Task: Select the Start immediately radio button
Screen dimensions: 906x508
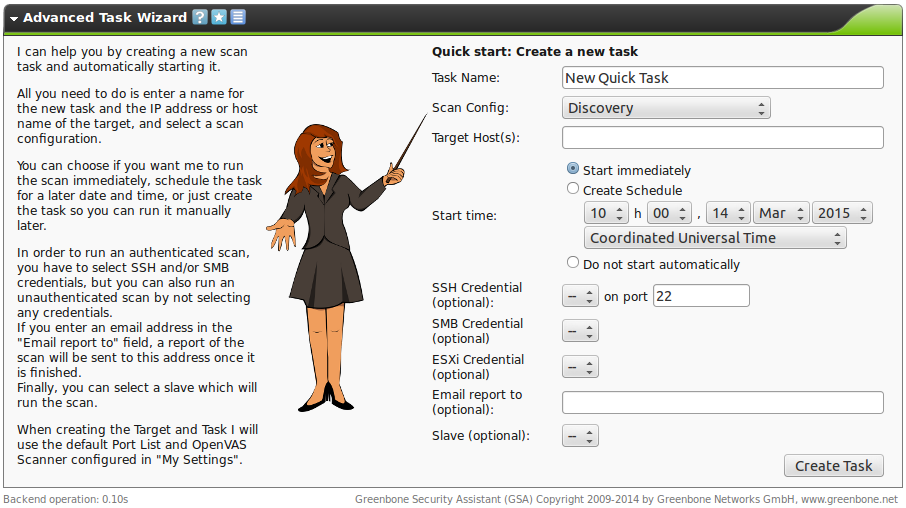Action: coord(573,168)
